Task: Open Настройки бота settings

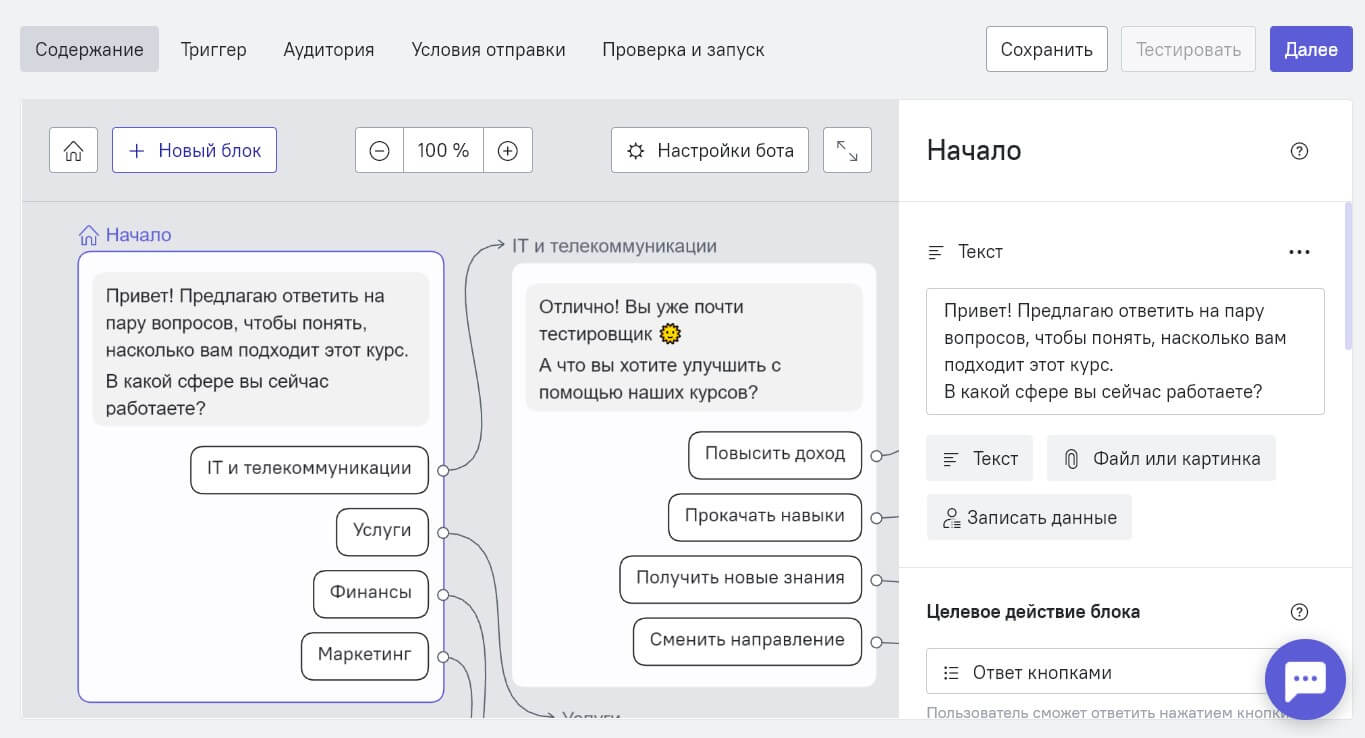Action: click(710, 150)
